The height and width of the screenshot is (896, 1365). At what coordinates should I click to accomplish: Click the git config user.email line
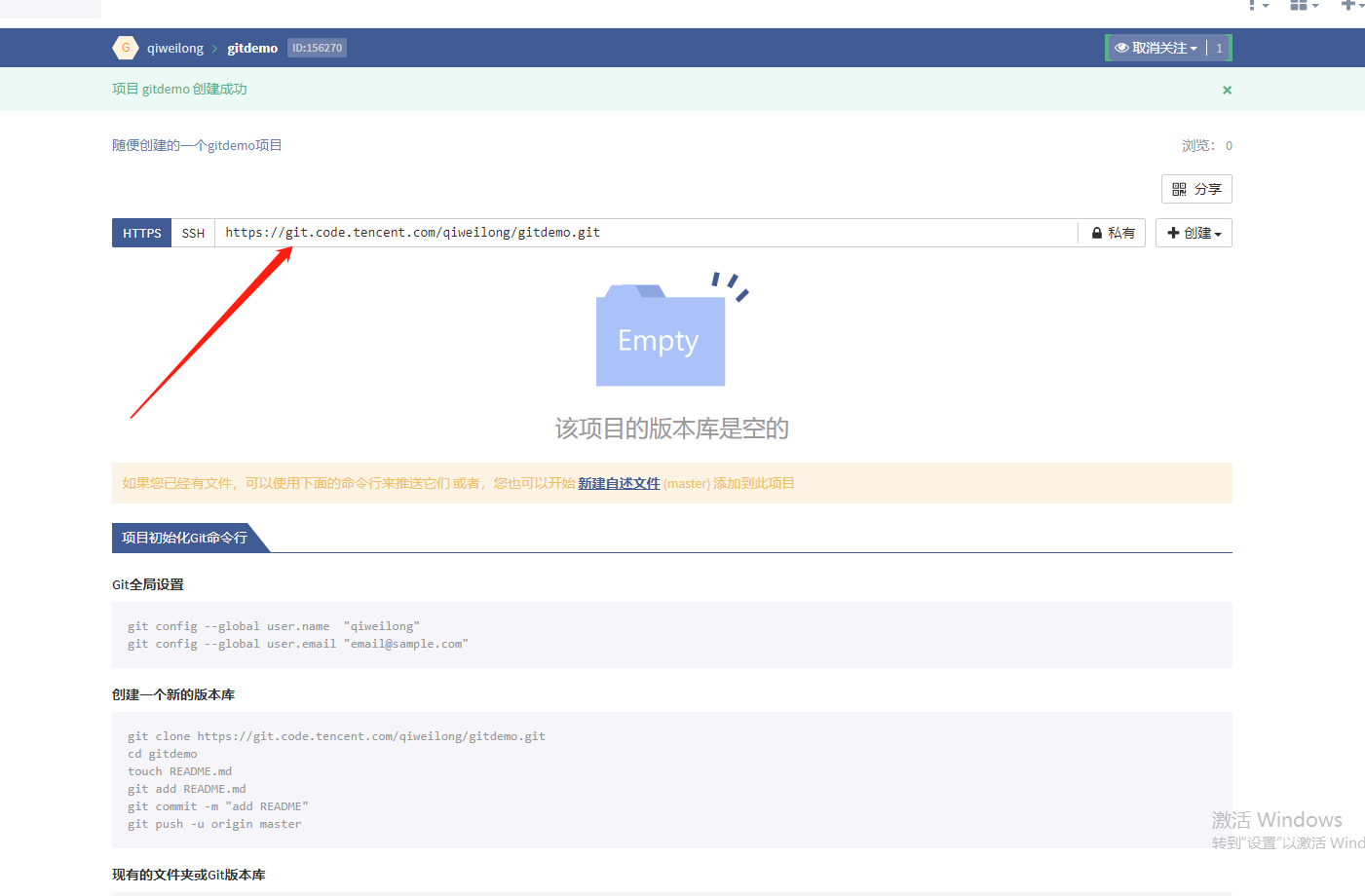coord(298,644)
